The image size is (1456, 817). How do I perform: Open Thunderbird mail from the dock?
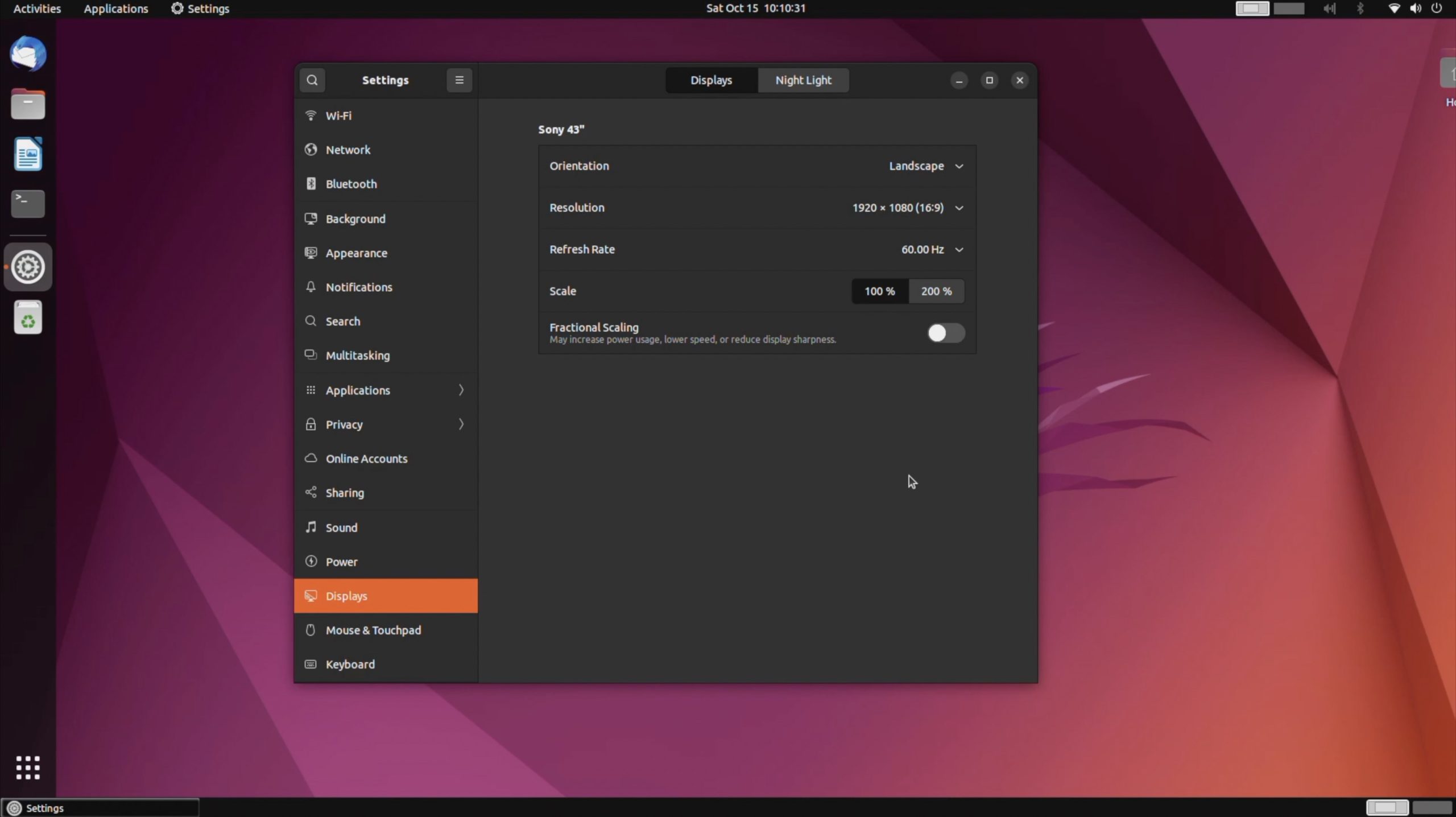28,55
